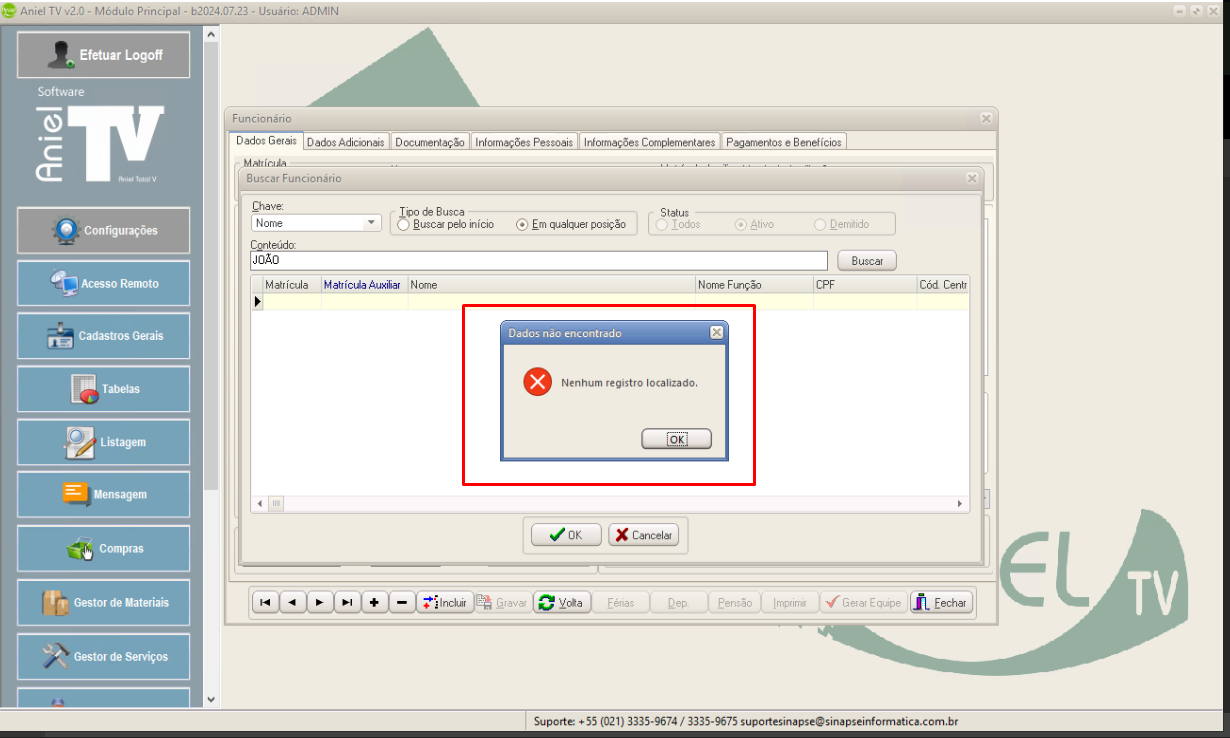
Task: Switch to the Dados Adicionais tab
Action: [x=345, y=142]
